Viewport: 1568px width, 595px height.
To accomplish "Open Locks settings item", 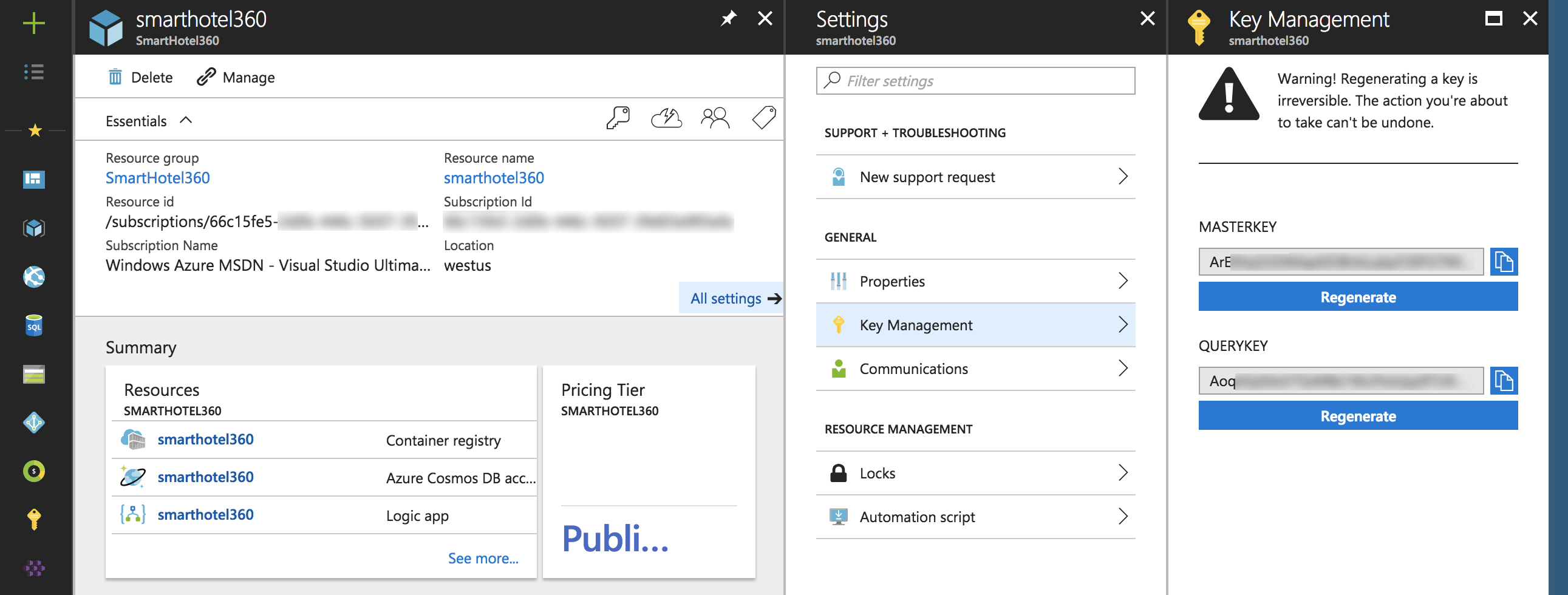I will (x=975, y=473).
